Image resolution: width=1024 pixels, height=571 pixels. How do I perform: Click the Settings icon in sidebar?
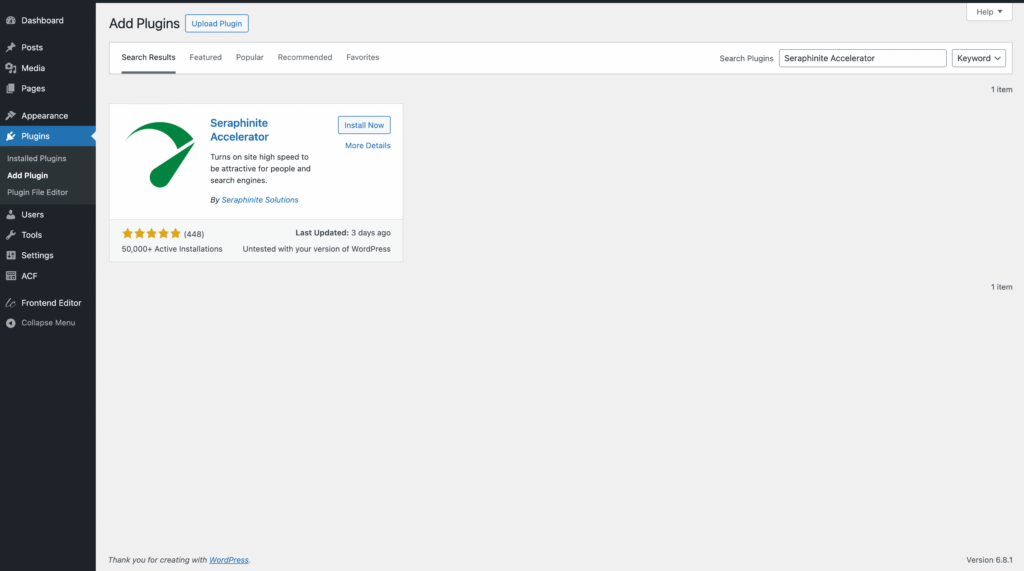11,255
